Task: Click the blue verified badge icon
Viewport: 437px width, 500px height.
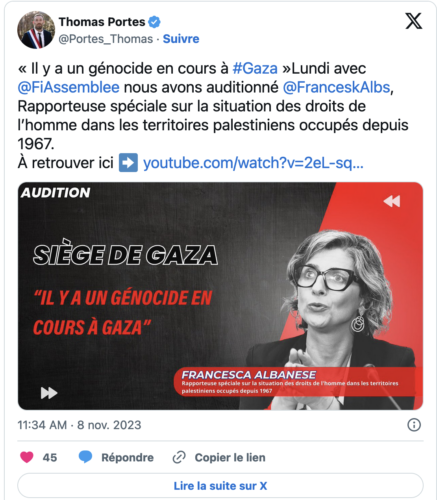Action: coord(154,22)
